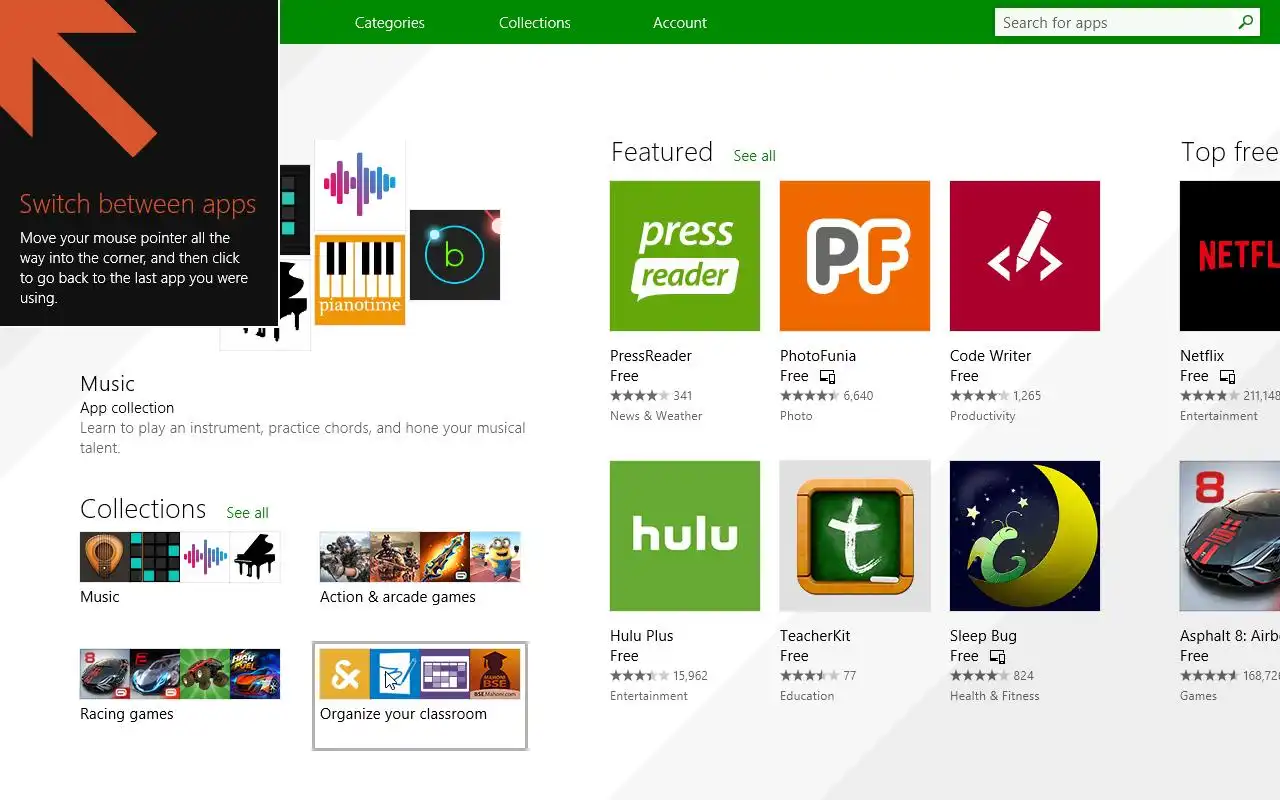Click the 'Education' category under TeacherKit
The image size is (1280, 800).
click(x=807, y=696)
